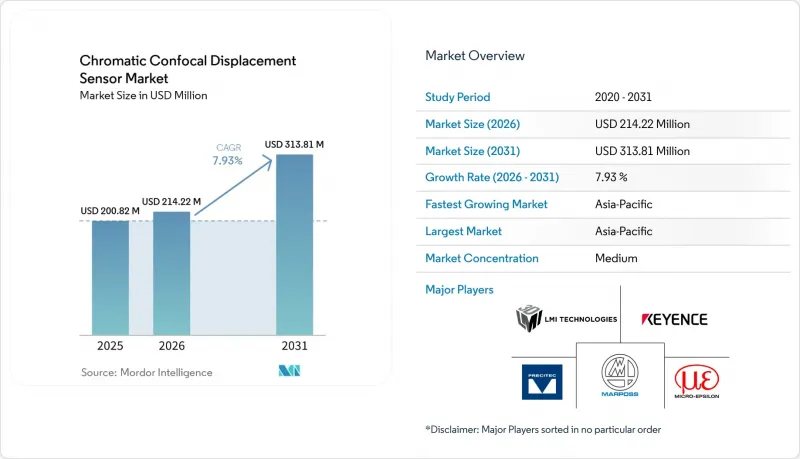Select the chart title 'Chromatic Confocal Displacement Sensor Market'
This screenshot has width=800, height=459.
(x=187, y=69)
